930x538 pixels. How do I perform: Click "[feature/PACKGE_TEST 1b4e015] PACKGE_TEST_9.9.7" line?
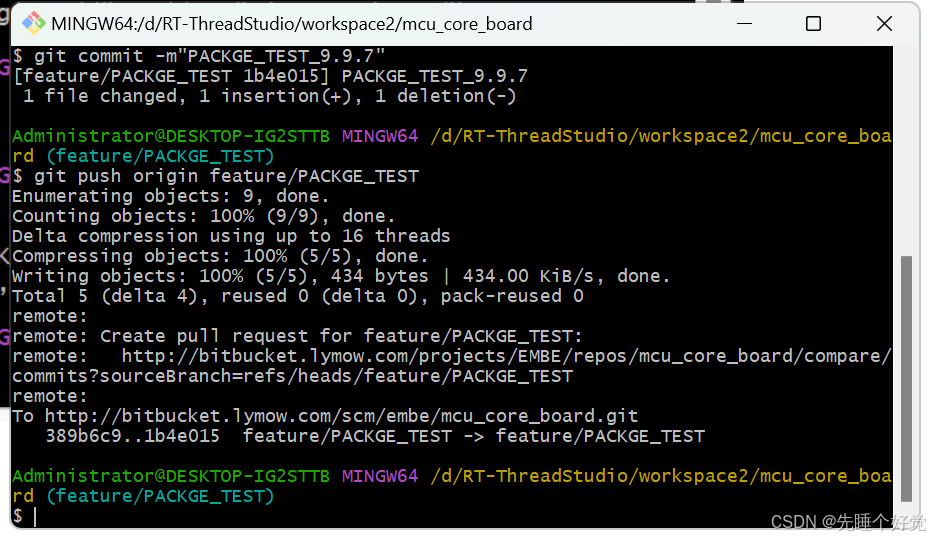pyautogui.click(x=270, y=76)
